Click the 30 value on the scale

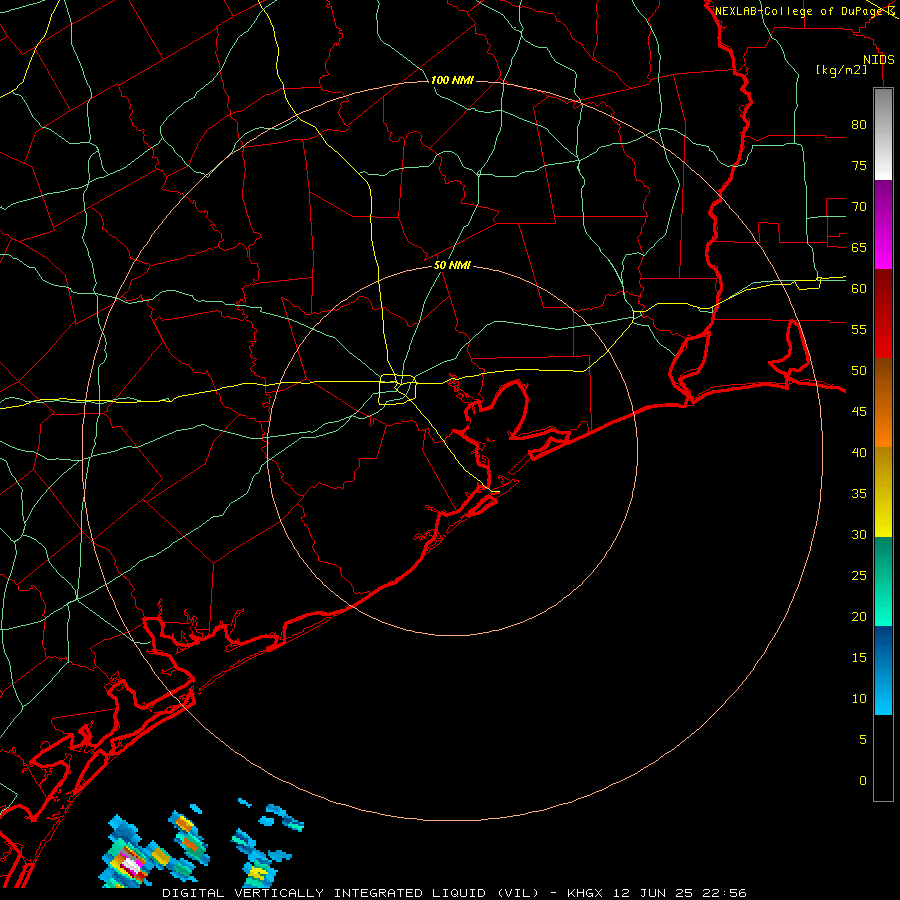(x=859, y=534)
